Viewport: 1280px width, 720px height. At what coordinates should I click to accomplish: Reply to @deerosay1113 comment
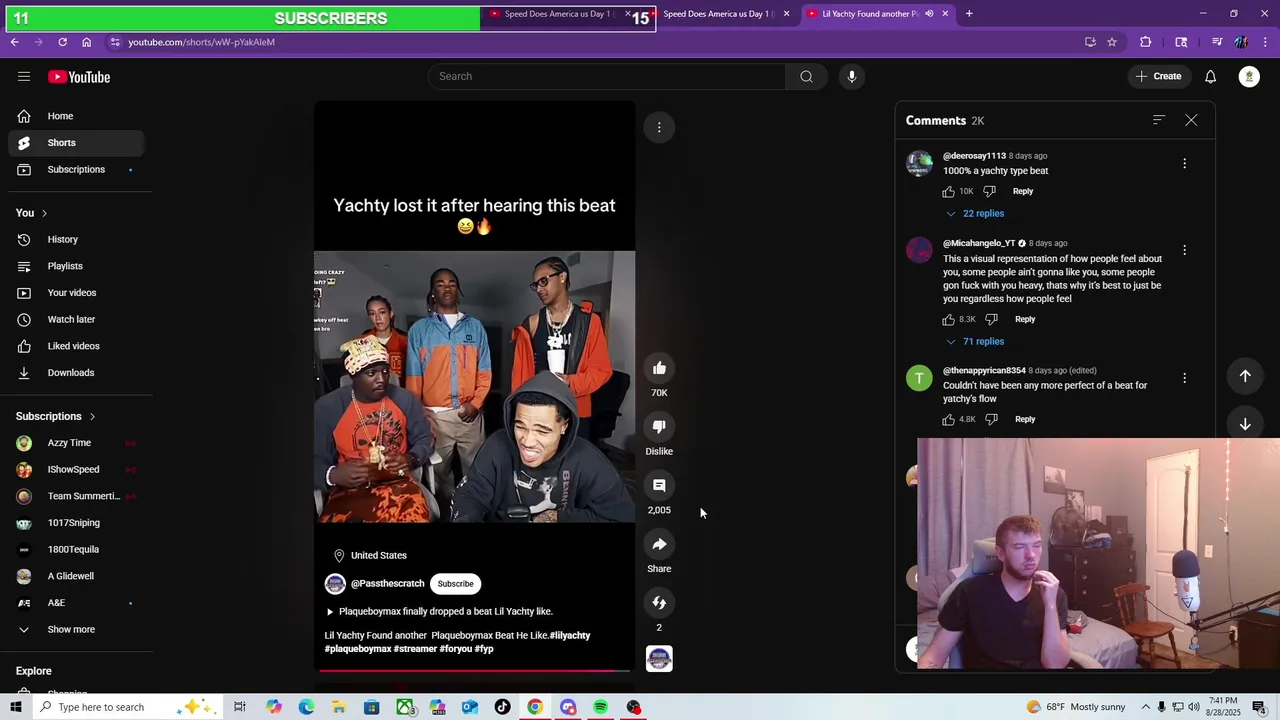1023,191
